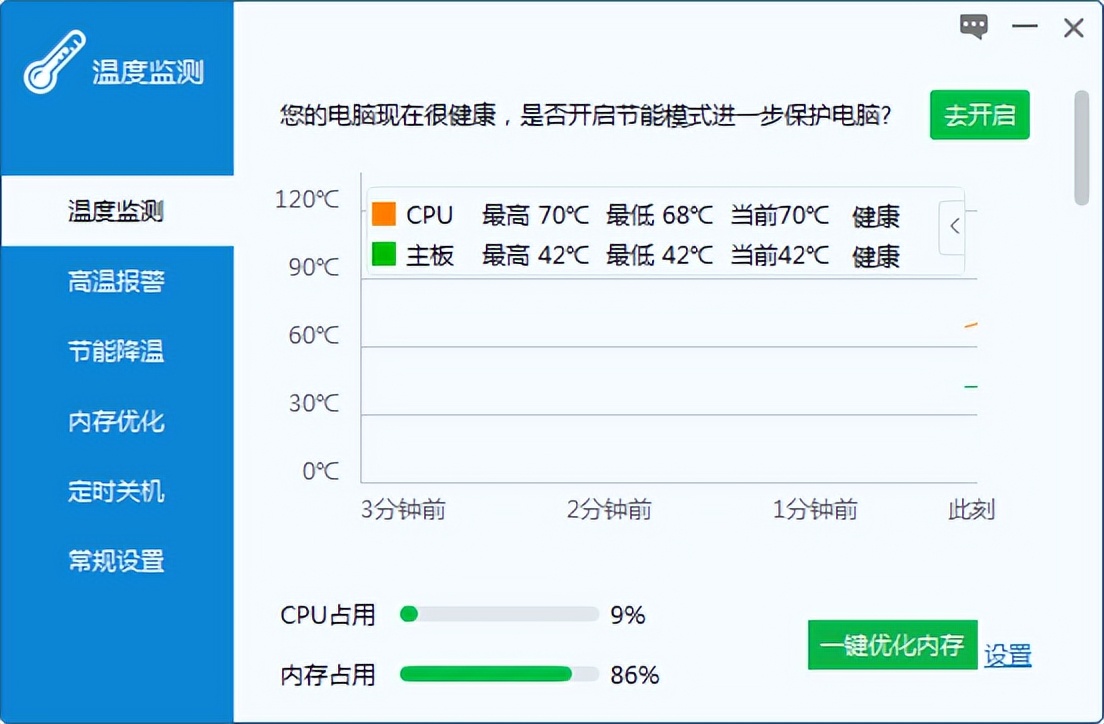Click the 内存占用 progress bar

pyautogui.click(x=497, y=675)
